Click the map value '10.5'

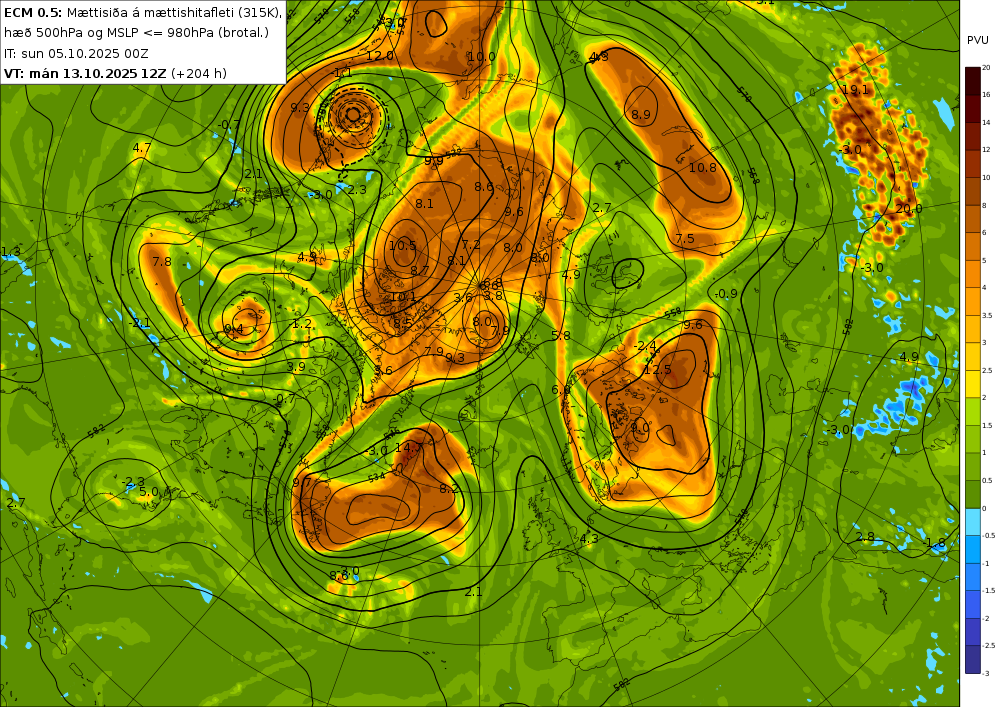coord(402,245)
